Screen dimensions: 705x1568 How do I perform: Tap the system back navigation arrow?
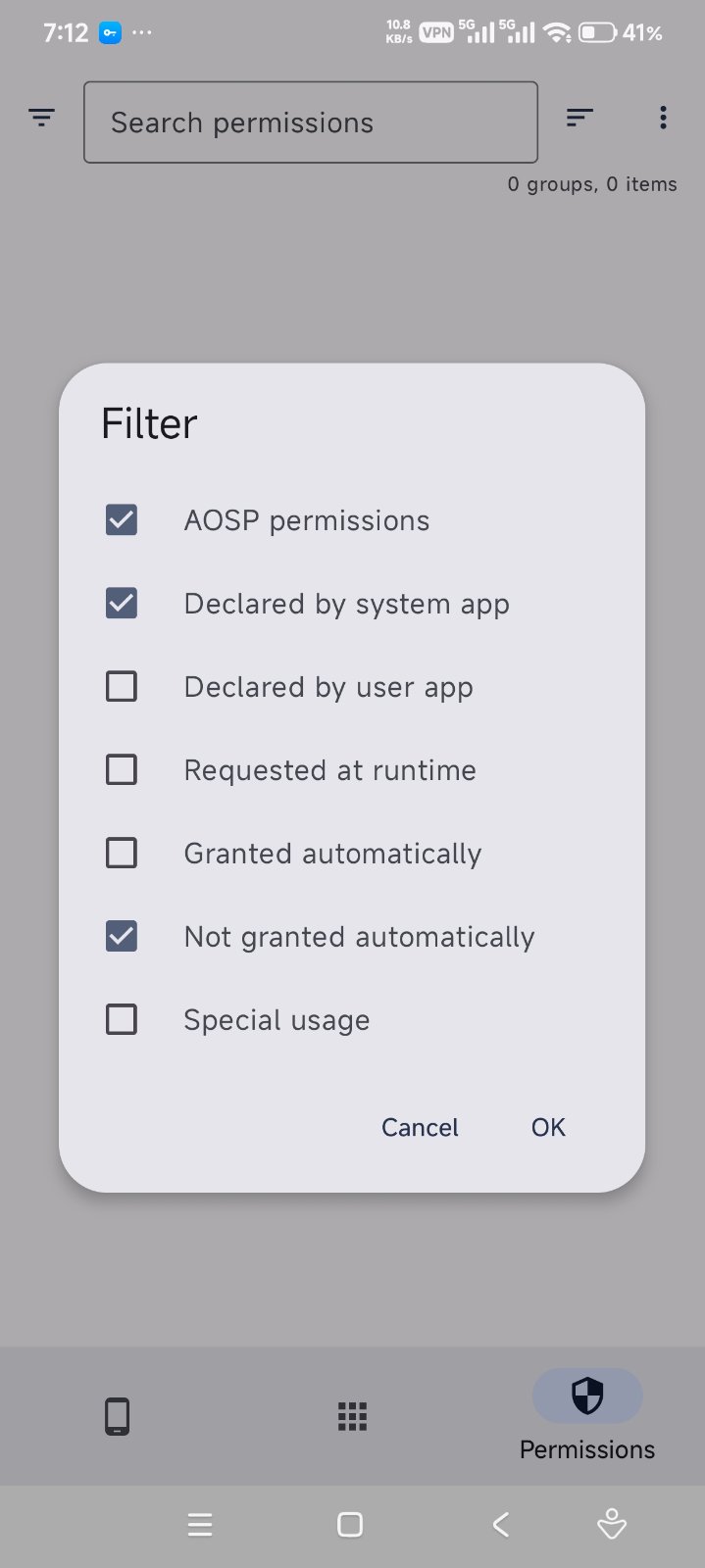tap(501, 1525)
